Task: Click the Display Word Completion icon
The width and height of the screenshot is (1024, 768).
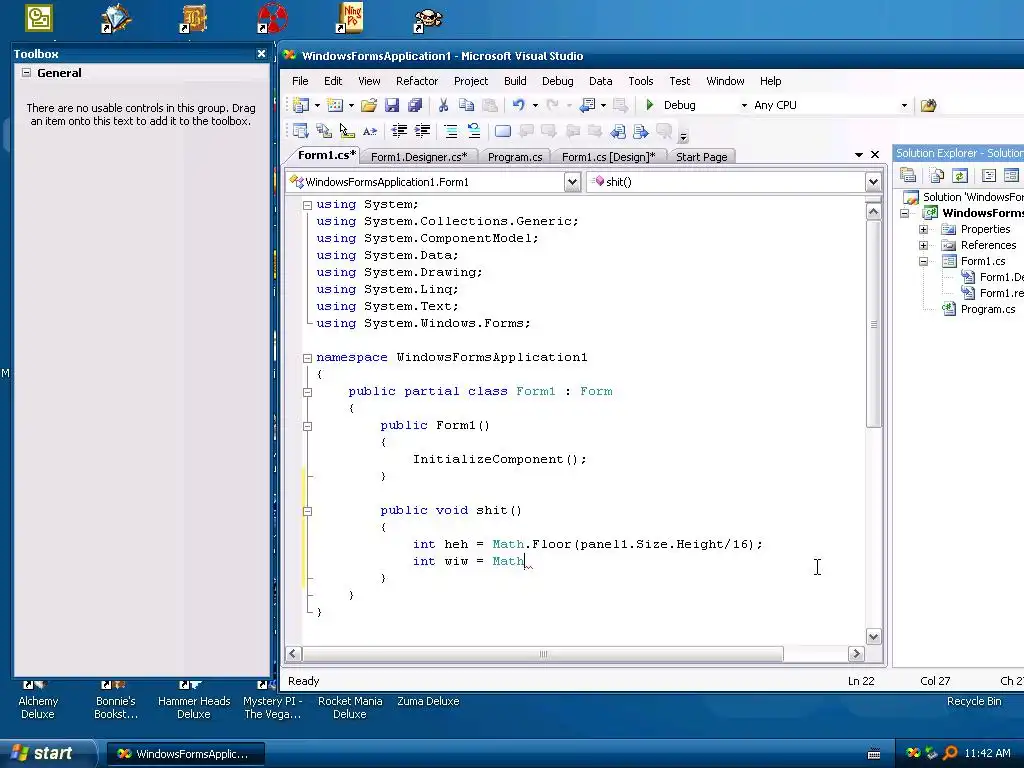Action: [370, 131]
